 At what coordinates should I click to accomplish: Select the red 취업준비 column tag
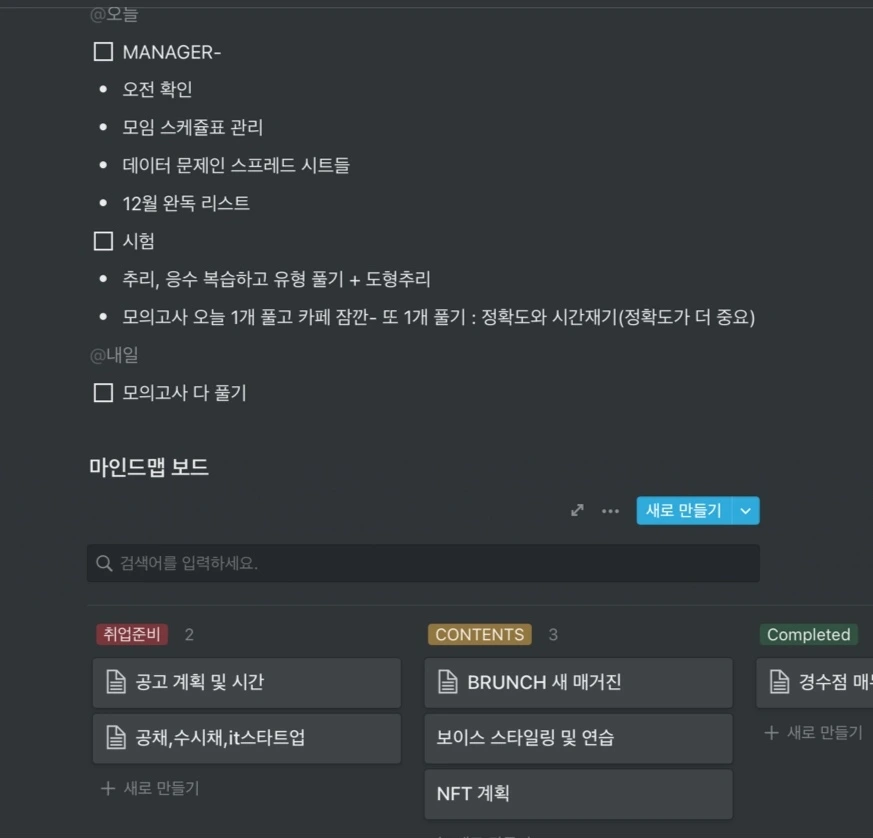tap(132, 634)
